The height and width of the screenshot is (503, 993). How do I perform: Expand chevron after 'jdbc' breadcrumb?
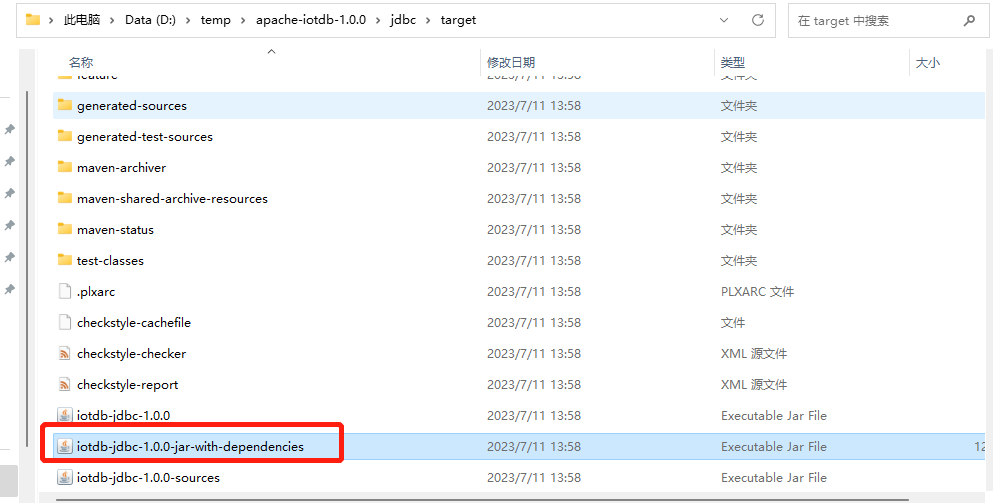pyautogui.click(x=428, y=20)
